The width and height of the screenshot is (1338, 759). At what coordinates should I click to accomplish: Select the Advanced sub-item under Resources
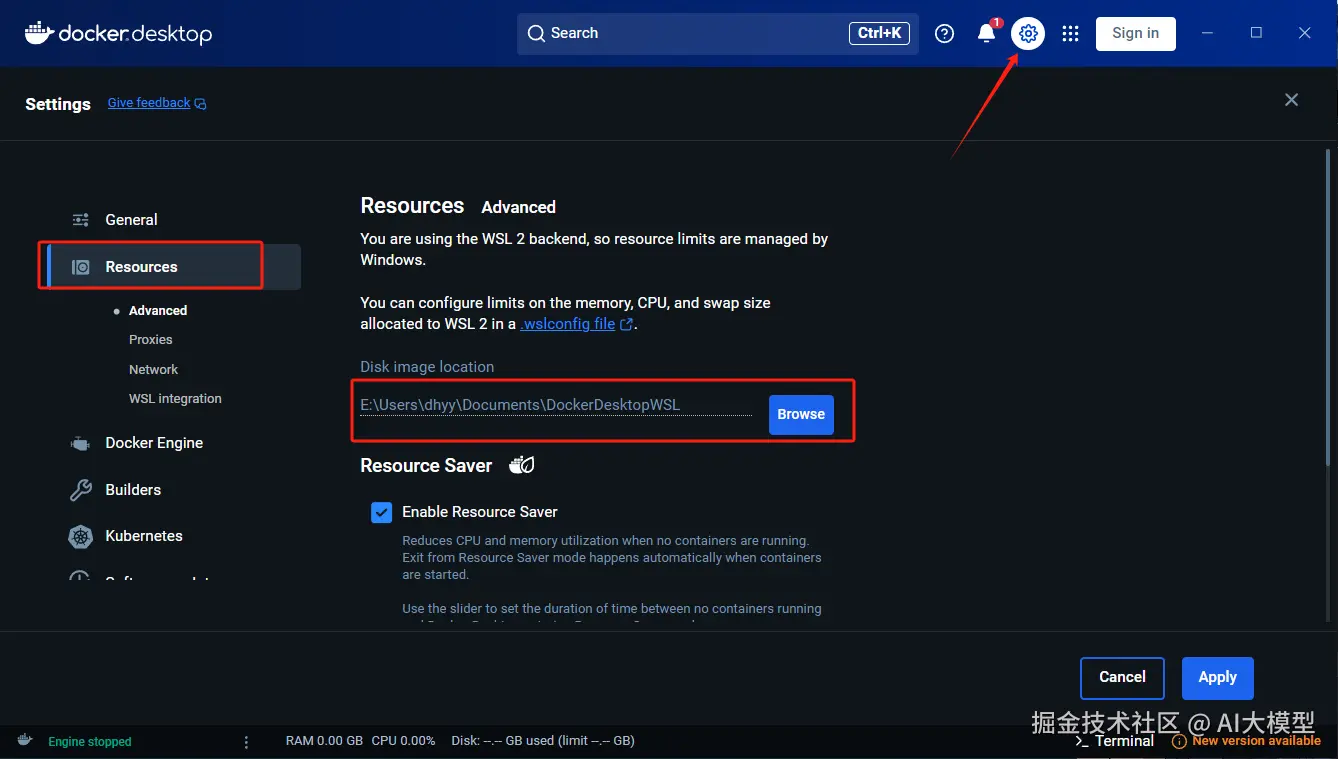pos(158,311)
